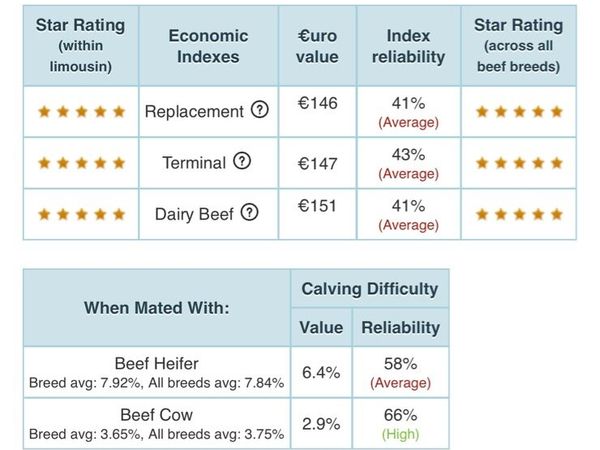The image size is (600, 450).
Task: Open the Terminal index help icon
Action: (x=242, y=161)
